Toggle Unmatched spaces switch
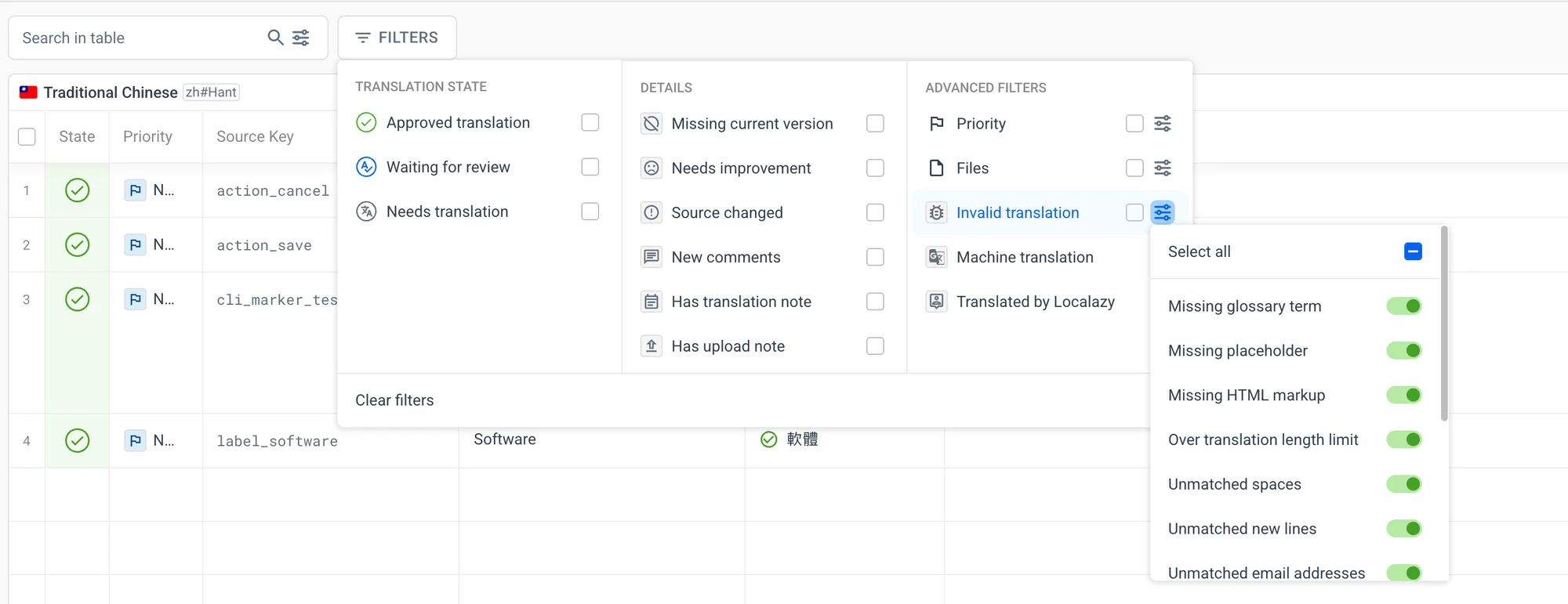 pyautogui.click(x=1404, y=484)
